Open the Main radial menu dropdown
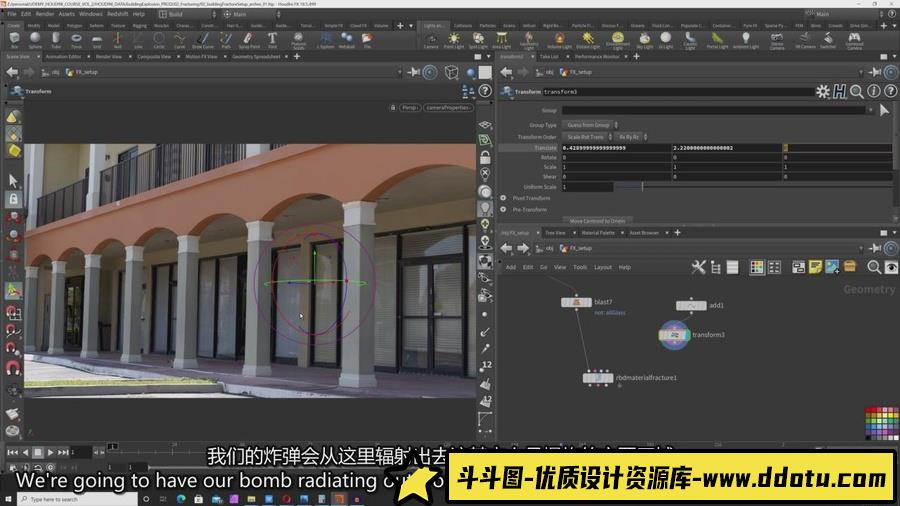 [251, 14]
